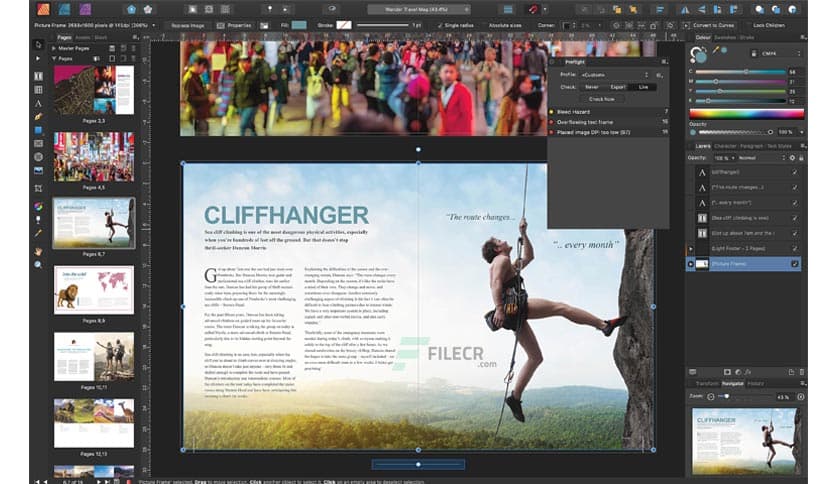This screenshot has height=484, width=836.
Task: Switch to the Paragraph tab
Action: click(751, 146)
